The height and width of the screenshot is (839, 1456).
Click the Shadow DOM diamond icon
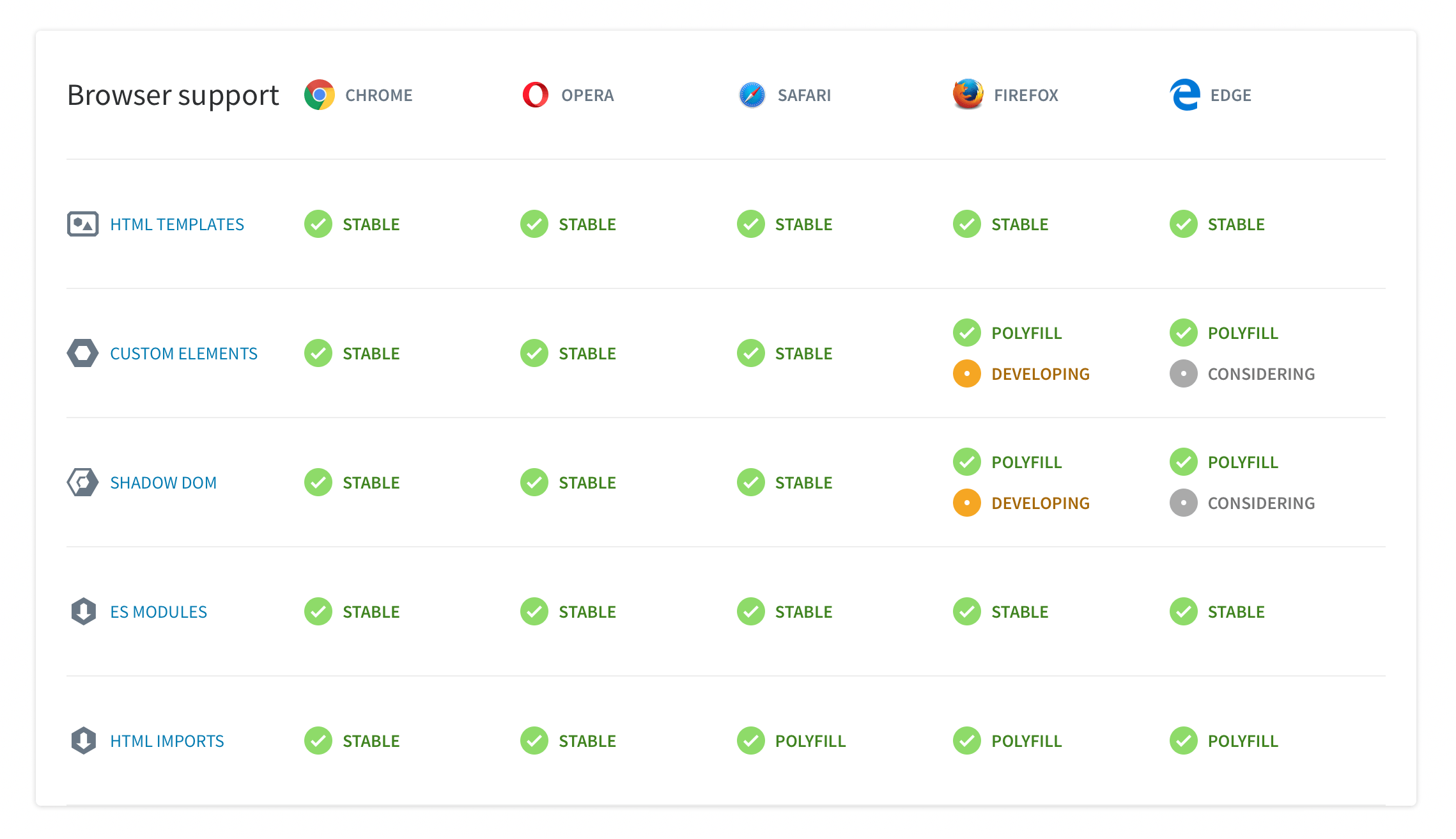82,482
